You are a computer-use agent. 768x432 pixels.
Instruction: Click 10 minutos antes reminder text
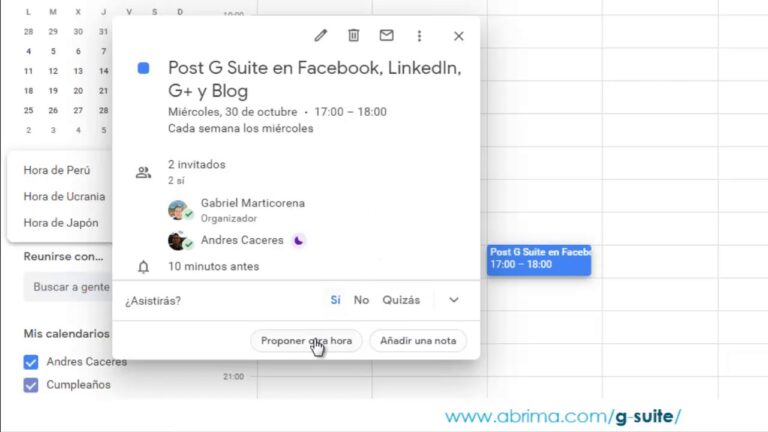[x=214, y=266]
